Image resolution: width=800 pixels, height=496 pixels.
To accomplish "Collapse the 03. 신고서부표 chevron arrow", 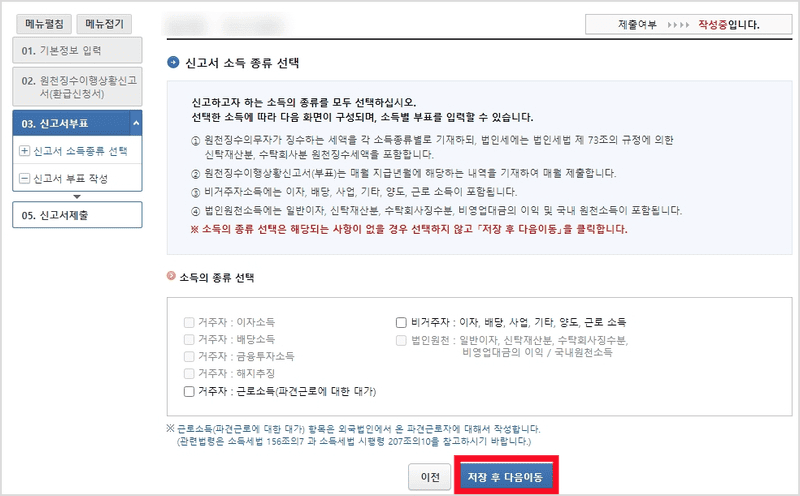I will (x=136, y=123).
